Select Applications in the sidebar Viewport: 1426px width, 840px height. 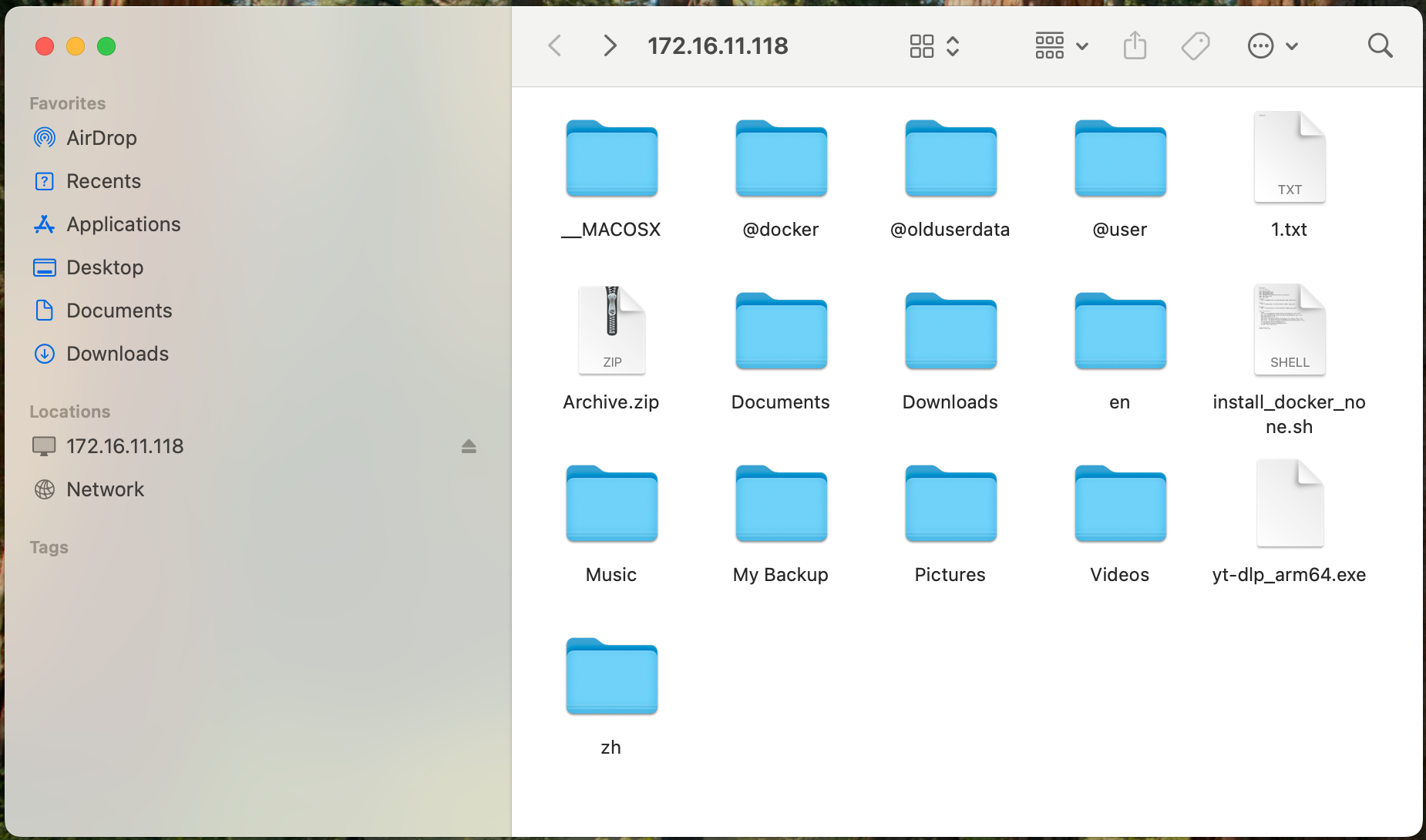[123, 224]
